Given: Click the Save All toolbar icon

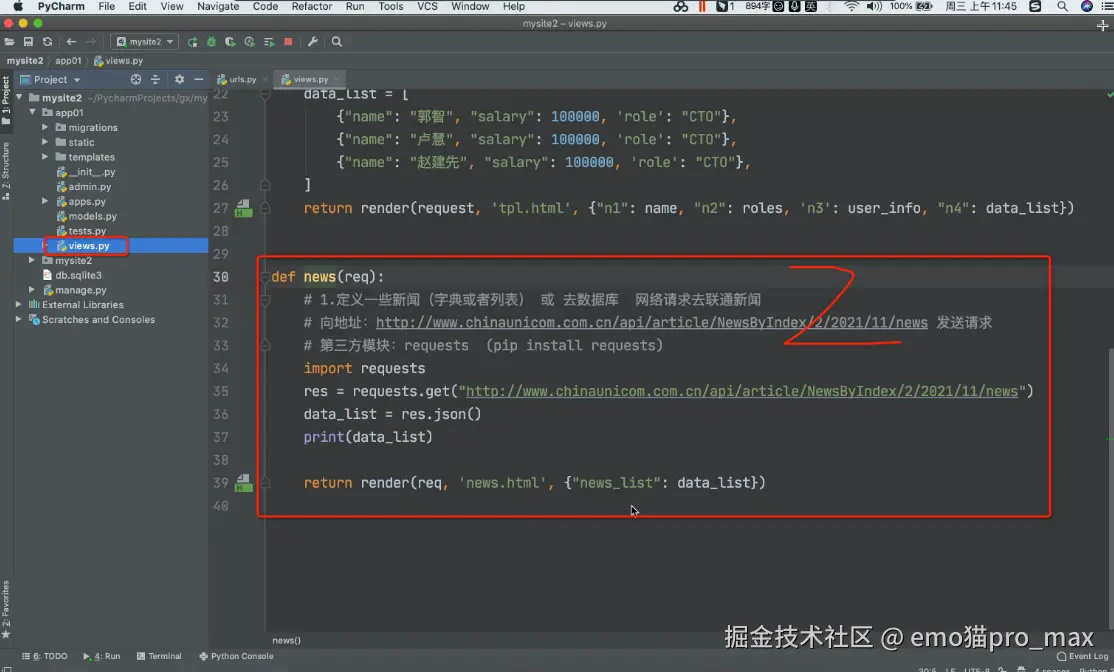Looking at the screenshot, I should 28,42.
